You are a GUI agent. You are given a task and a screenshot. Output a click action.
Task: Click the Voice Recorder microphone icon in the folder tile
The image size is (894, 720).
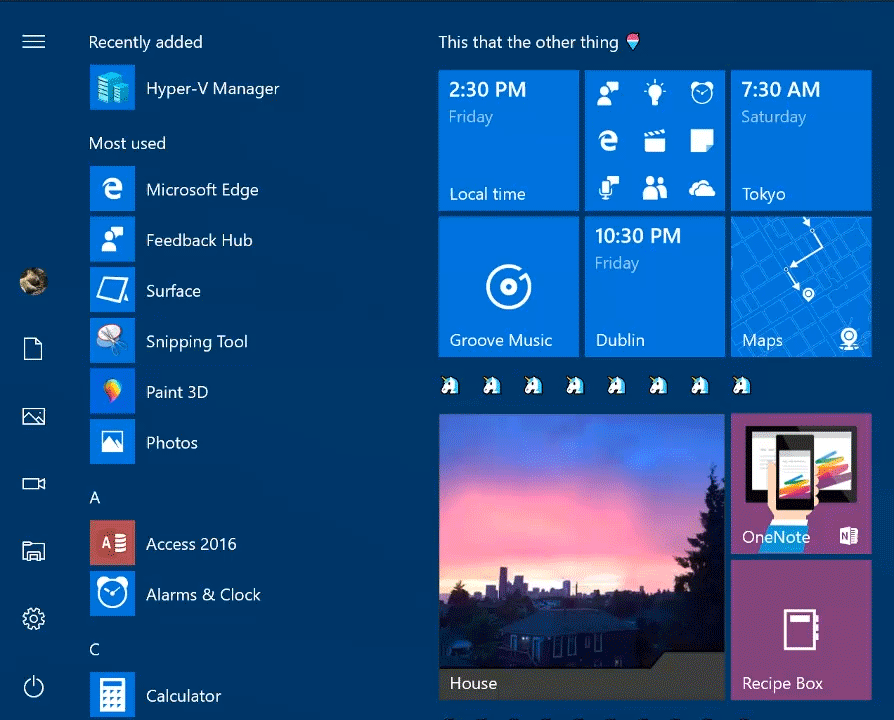[x=608, y=188]
